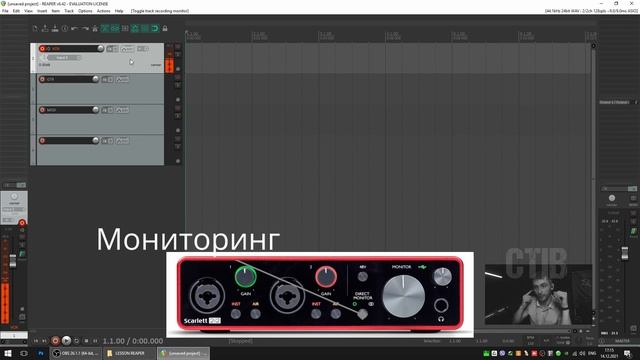Open the Track menu
Image resolution: width=640 pixels, height=360 pixels.
[69, 11]
